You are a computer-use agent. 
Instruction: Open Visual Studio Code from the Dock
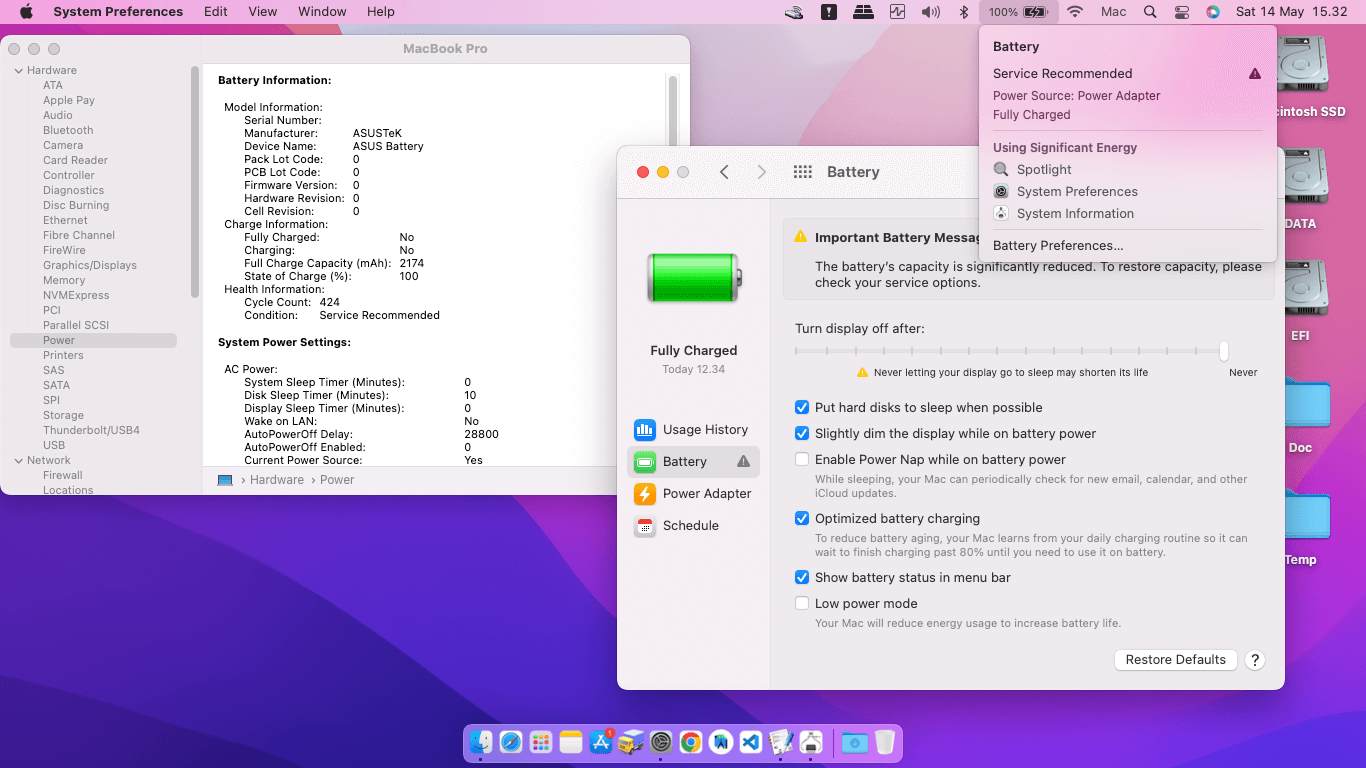point(751,742)
